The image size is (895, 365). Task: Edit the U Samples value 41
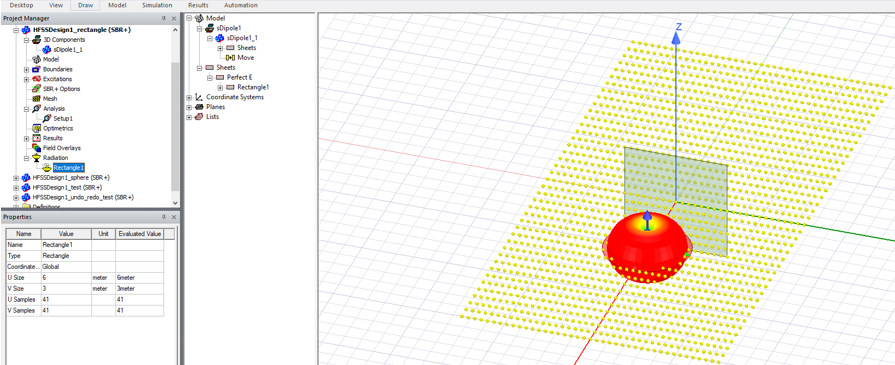tap(66, 299)
